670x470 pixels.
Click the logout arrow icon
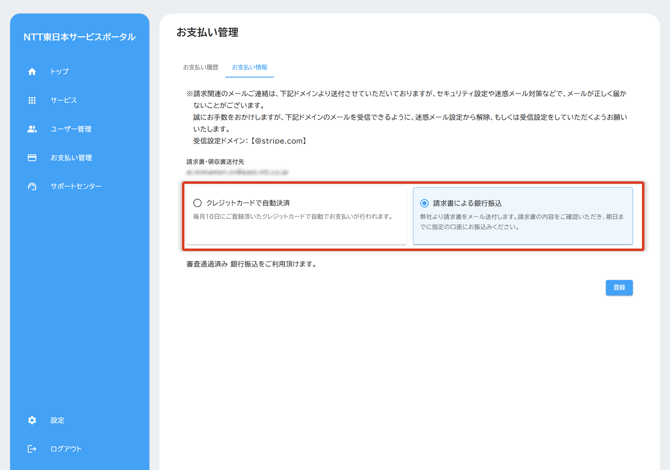(x=32, y=449)
